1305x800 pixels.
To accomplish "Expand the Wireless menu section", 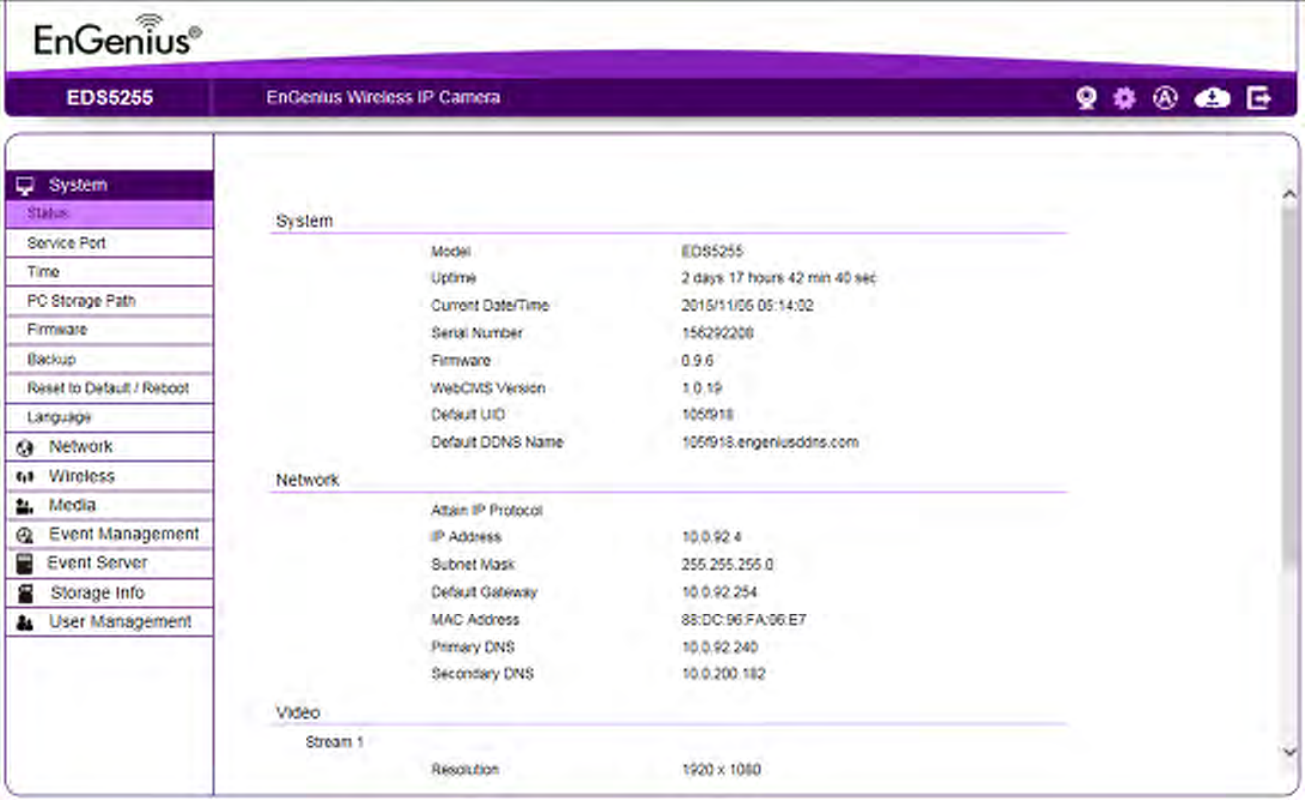I will [109, 477].
